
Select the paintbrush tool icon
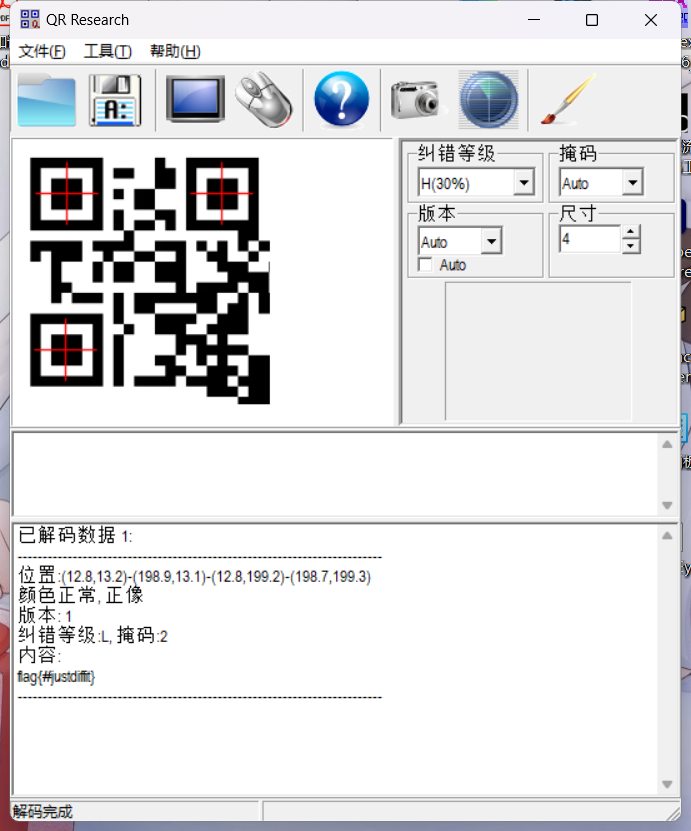click(x=567, y=100)
